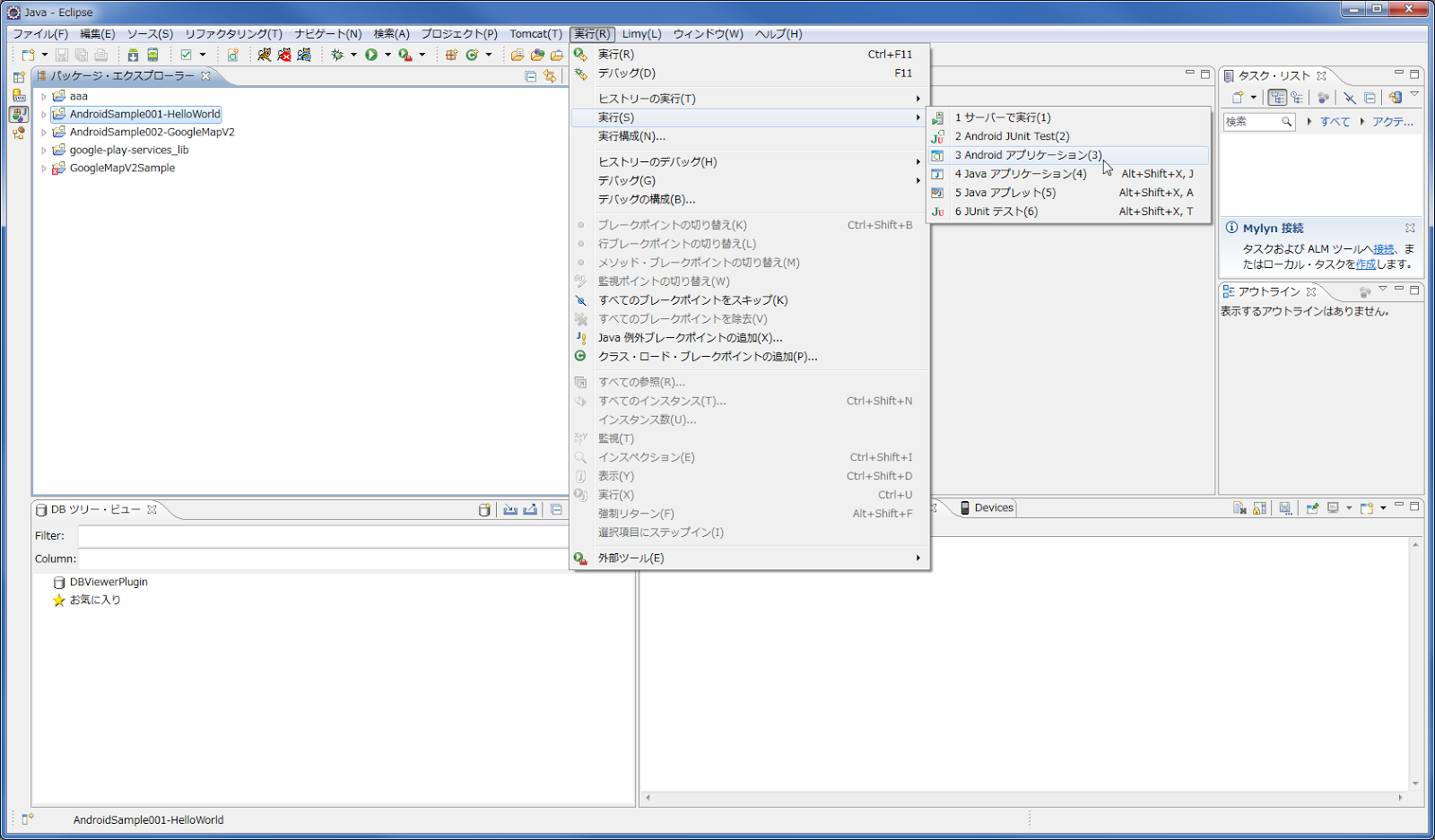The width and height of the screenshot is (1435, 840).
Task: Click the すべて working set link
Action: pyautogui.click(x=1335, y=122)
